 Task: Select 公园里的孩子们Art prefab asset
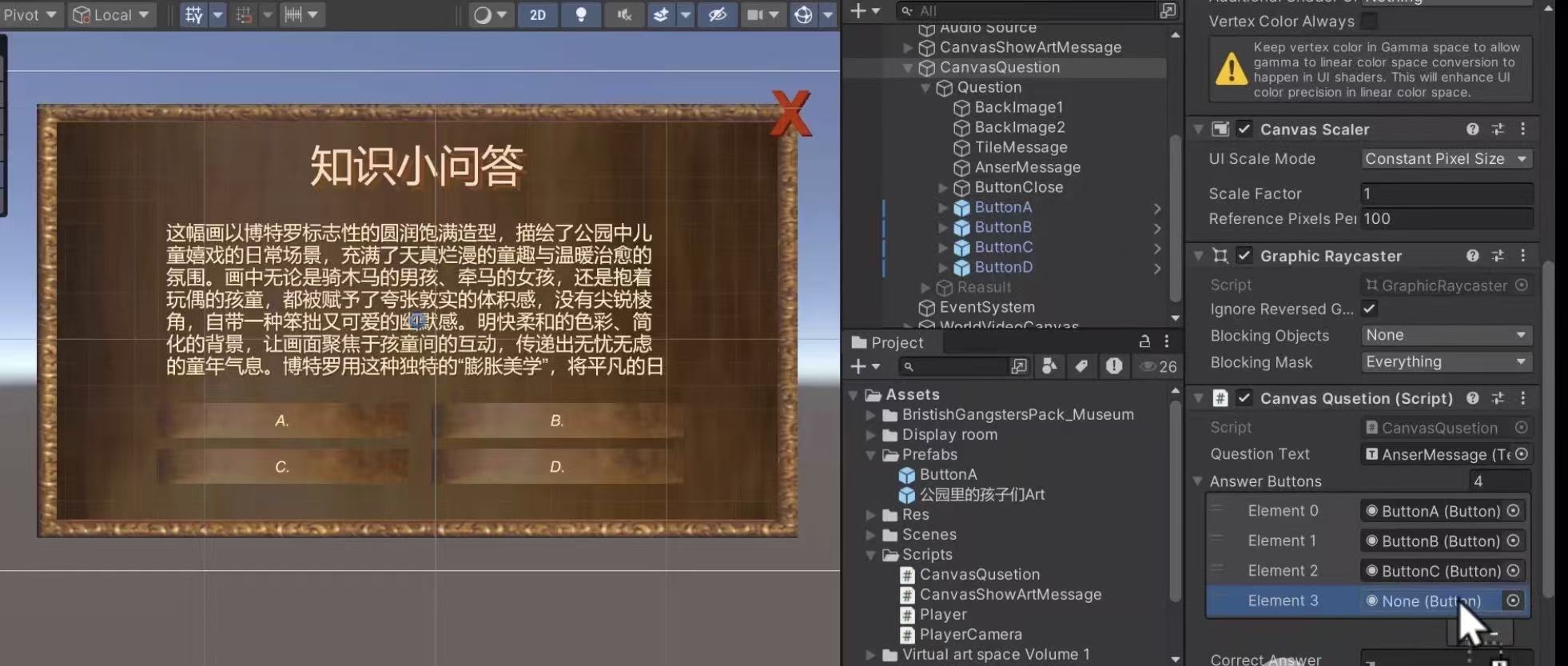pyautogui.click(x=982, y=495)
